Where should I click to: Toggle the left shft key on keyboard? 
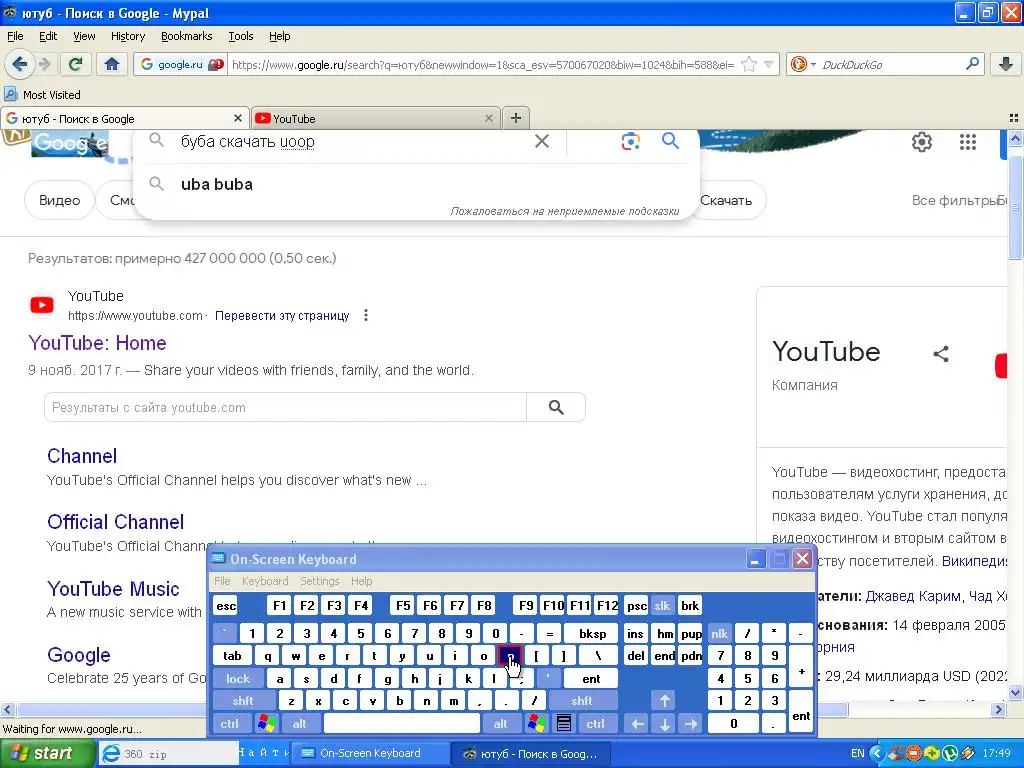242,701
